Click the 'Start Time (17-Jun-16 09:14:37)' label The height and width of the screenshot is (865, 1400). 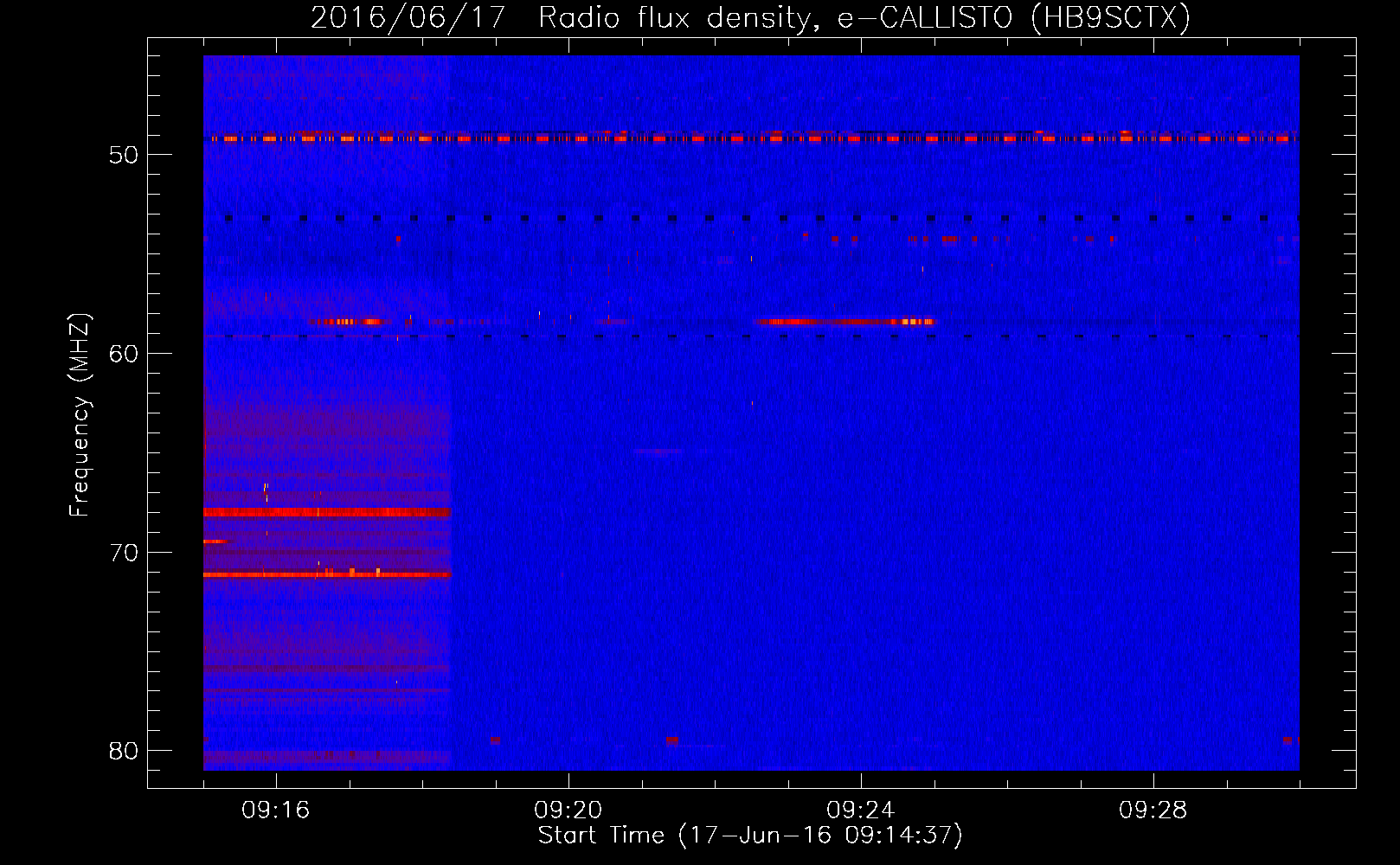(750, 836)
